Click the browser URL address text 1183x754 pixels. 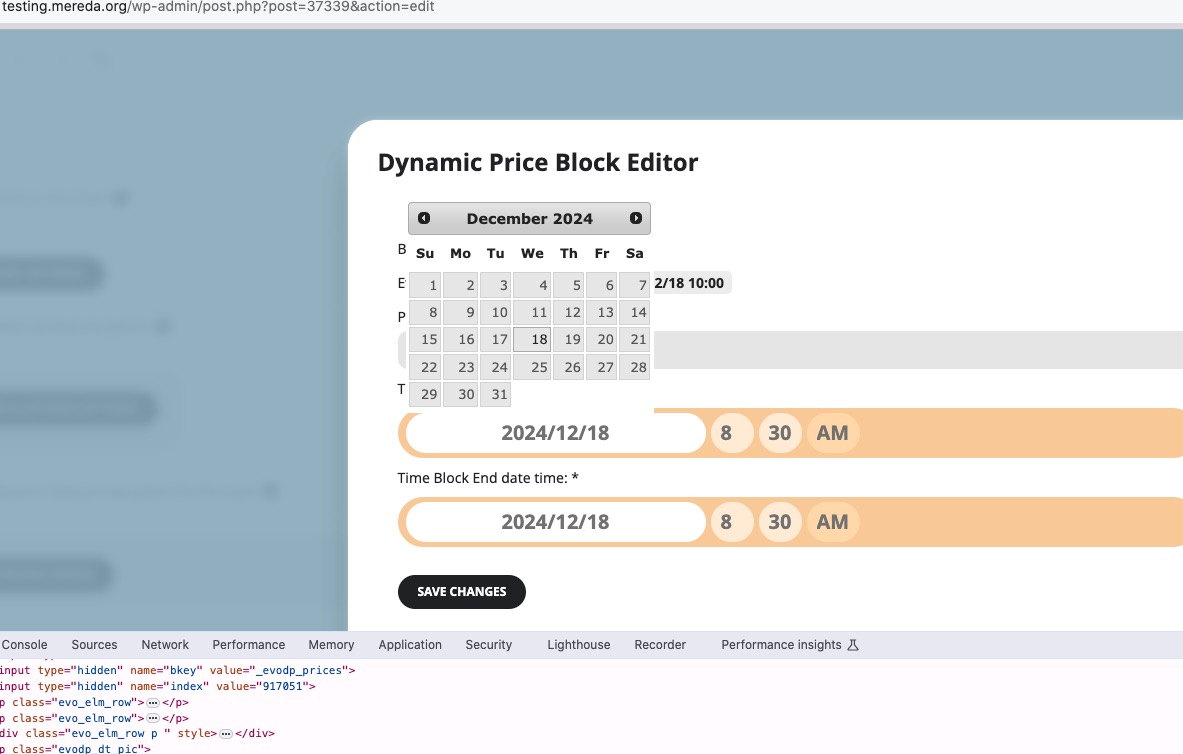(217, 7)
